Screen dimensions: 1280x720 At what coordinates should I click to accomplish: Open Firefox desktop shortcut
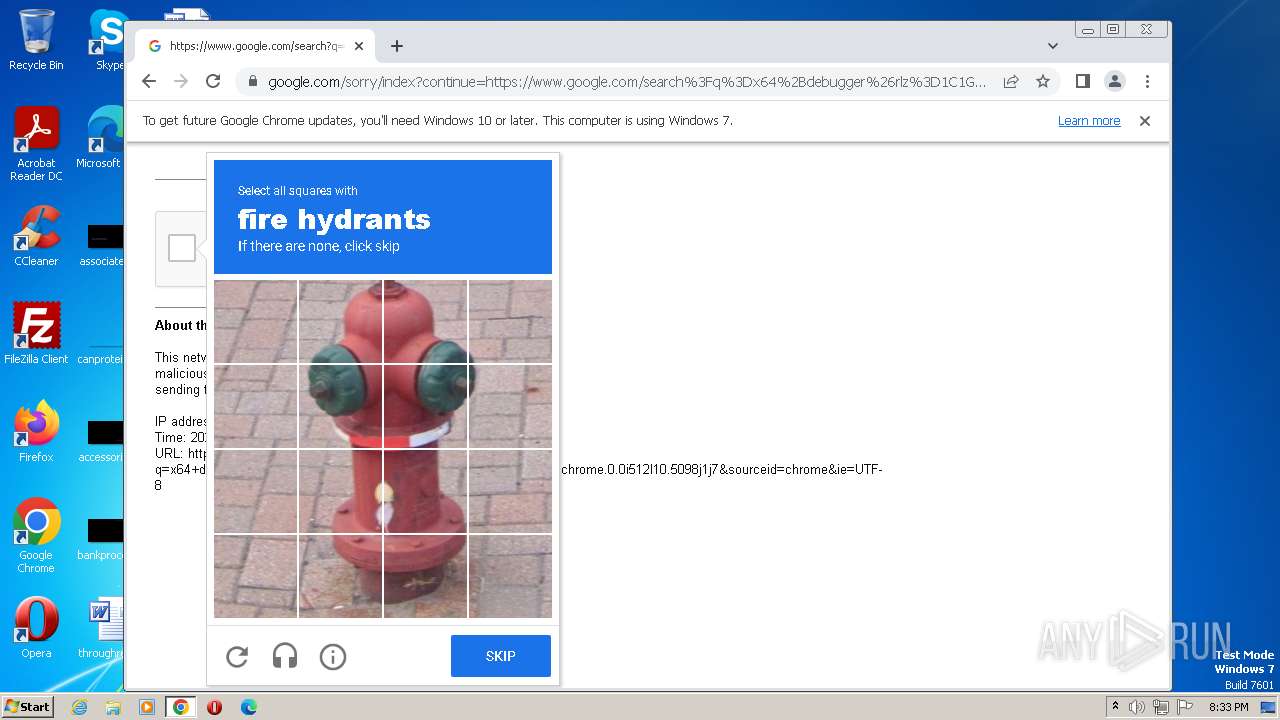click(36, 431)
